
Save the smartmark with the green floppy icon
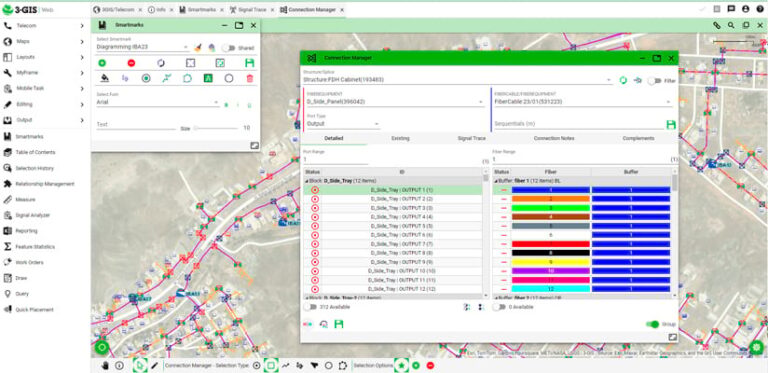(x=249, y=63)
